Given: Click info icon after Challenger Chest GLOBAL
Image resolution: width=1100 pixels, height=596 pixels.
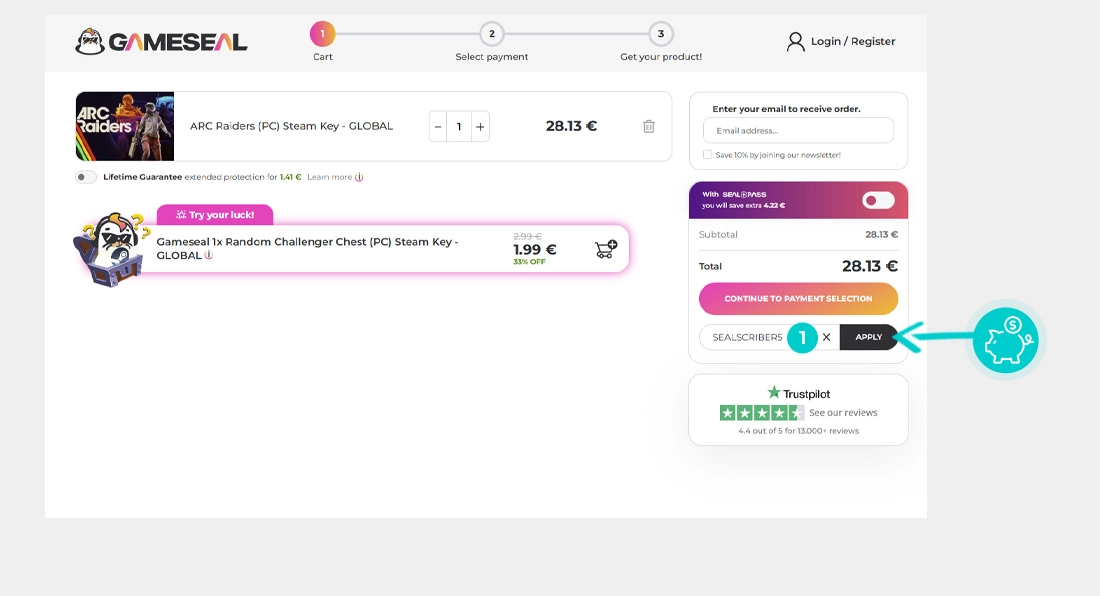Looking at the screenshot, I should point(208,255).
